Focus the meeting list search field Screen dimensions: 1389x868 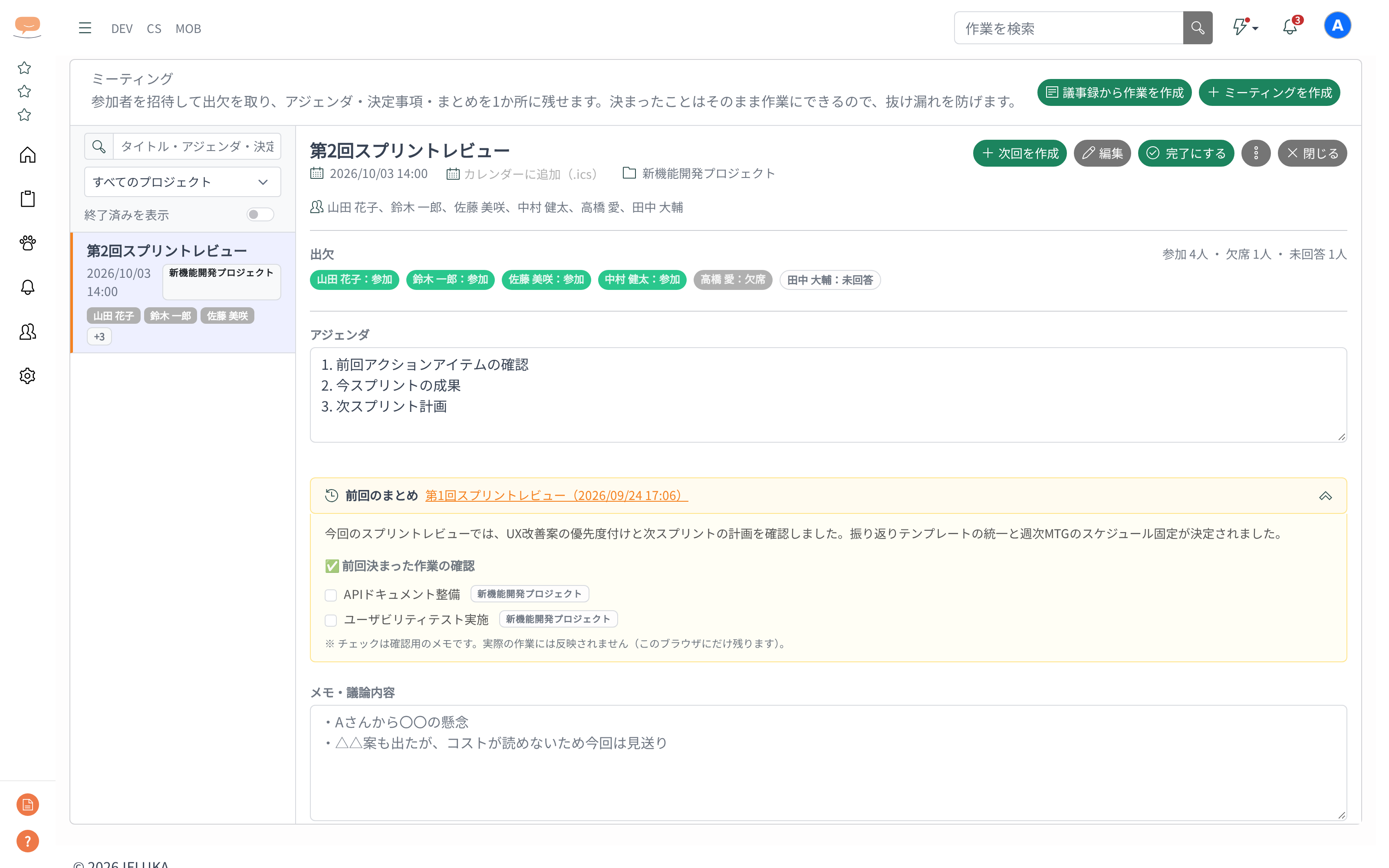197,146
